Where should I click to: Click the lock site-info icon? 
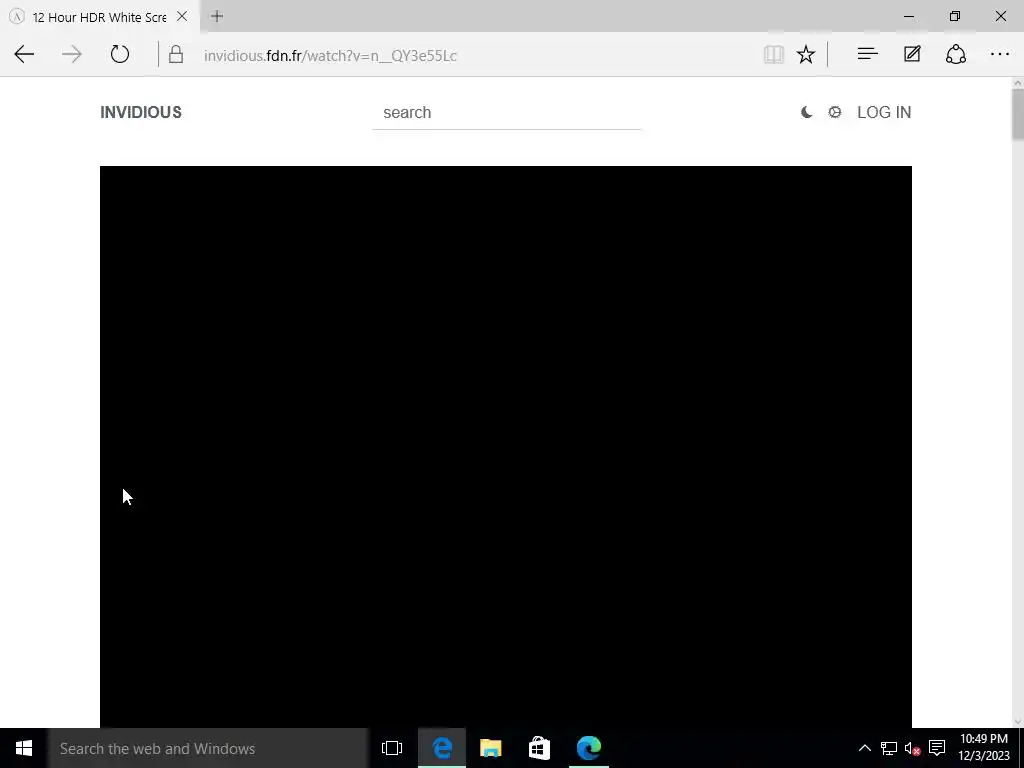(x=176, y=54)
